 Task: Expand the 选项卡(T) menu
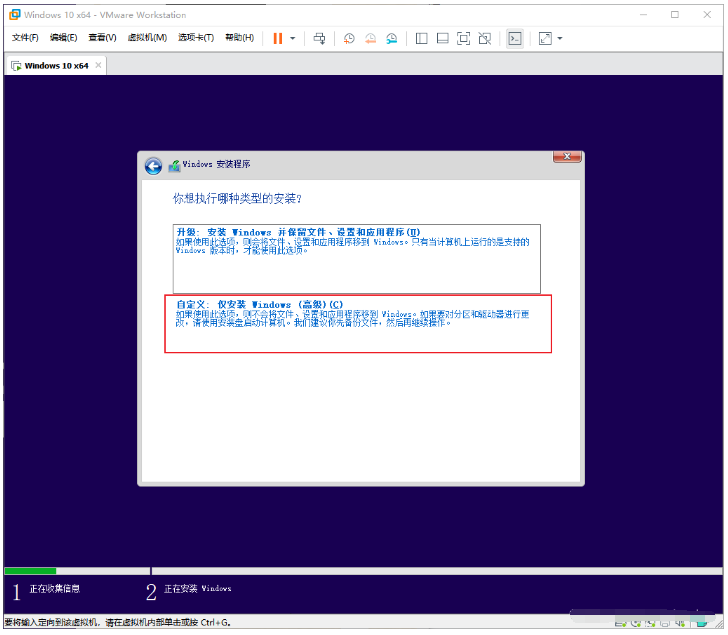pos(196,38)
